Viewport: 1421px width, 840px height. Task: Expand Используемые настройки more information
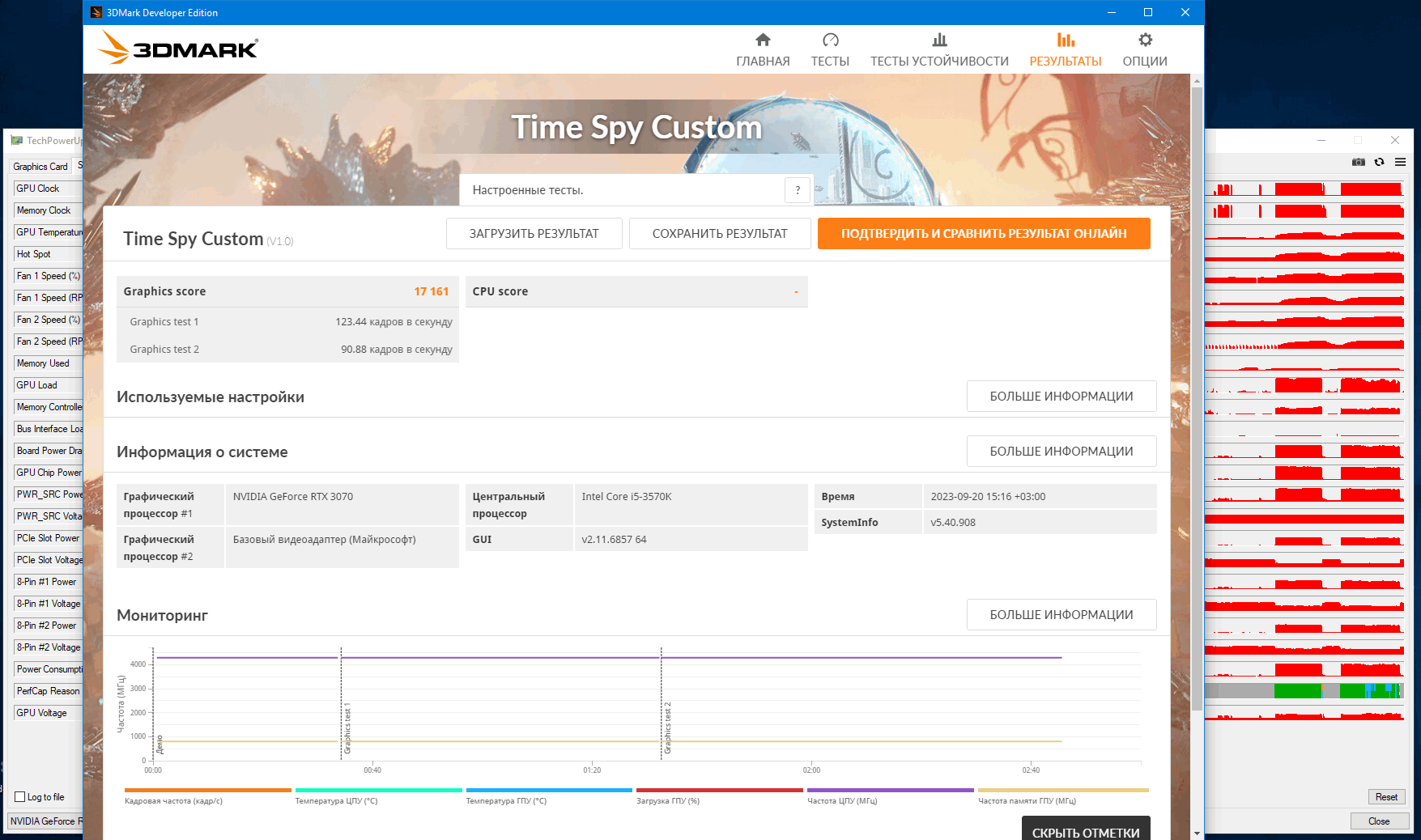coord(1061,397)
